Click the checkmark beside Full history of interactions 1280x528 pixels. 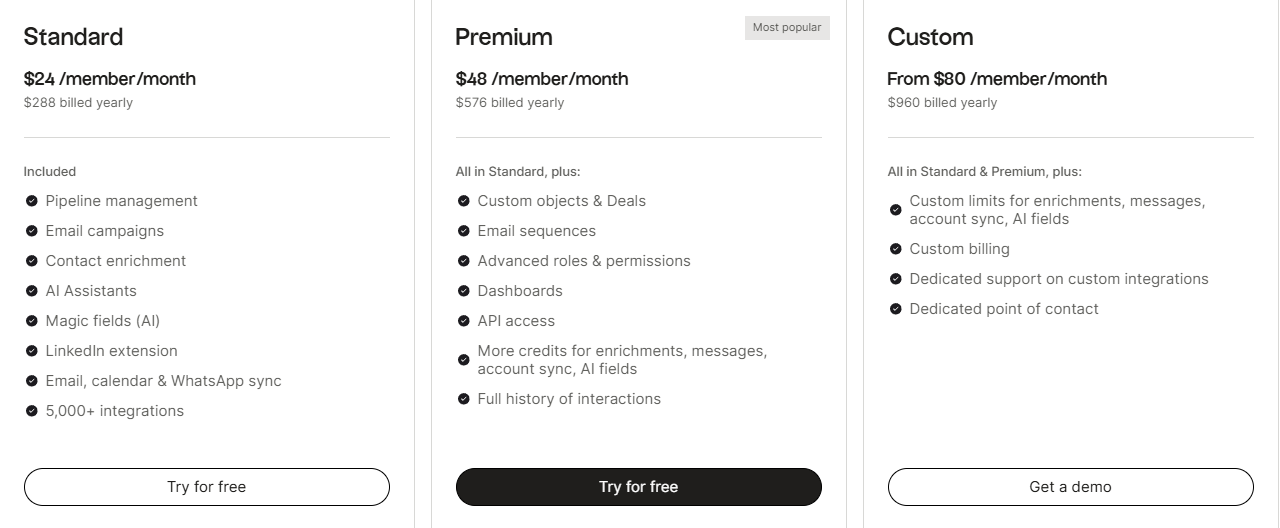(464, 399)
